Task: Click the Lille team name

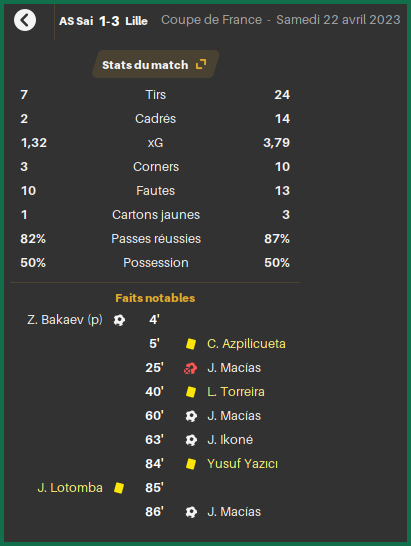Action: (x=137, y=21)
